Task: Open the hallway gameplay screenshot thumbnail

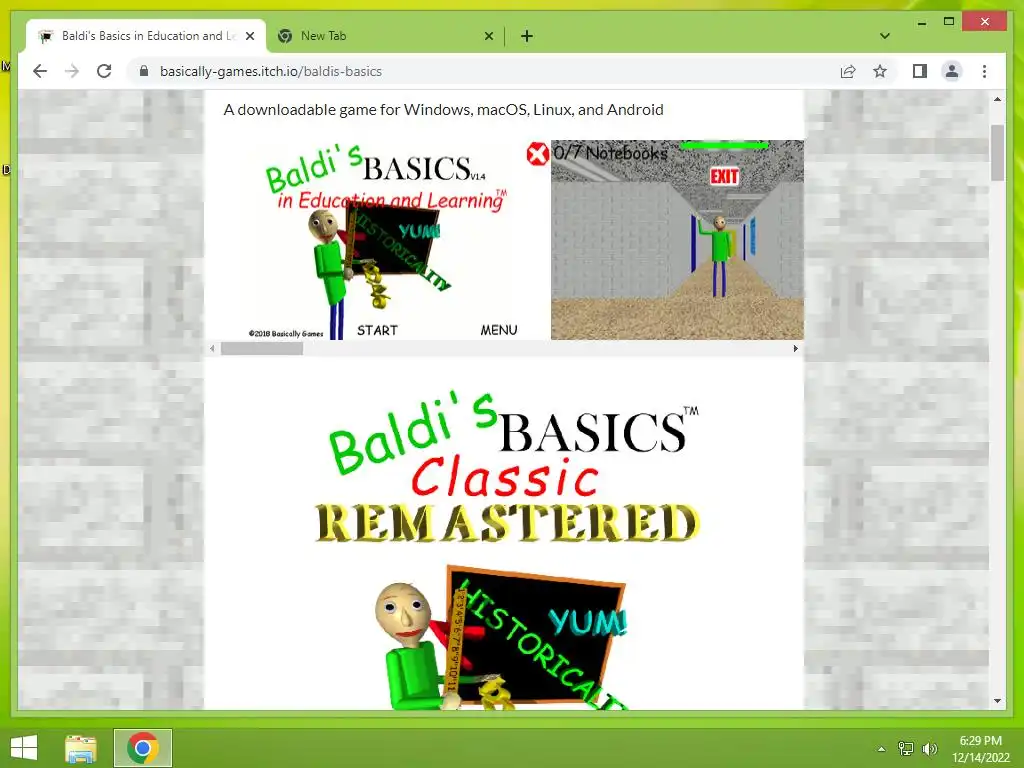Action: pos(677,240)
